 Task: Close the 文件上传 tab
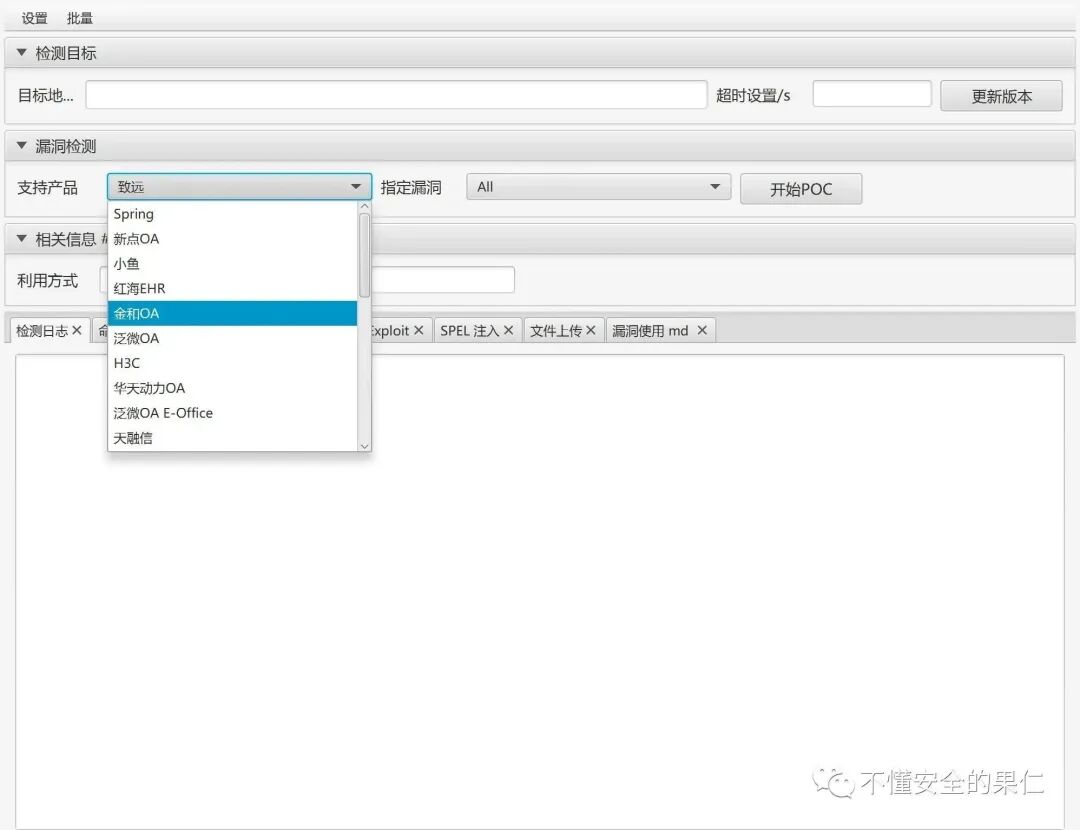tap(591, 330)
